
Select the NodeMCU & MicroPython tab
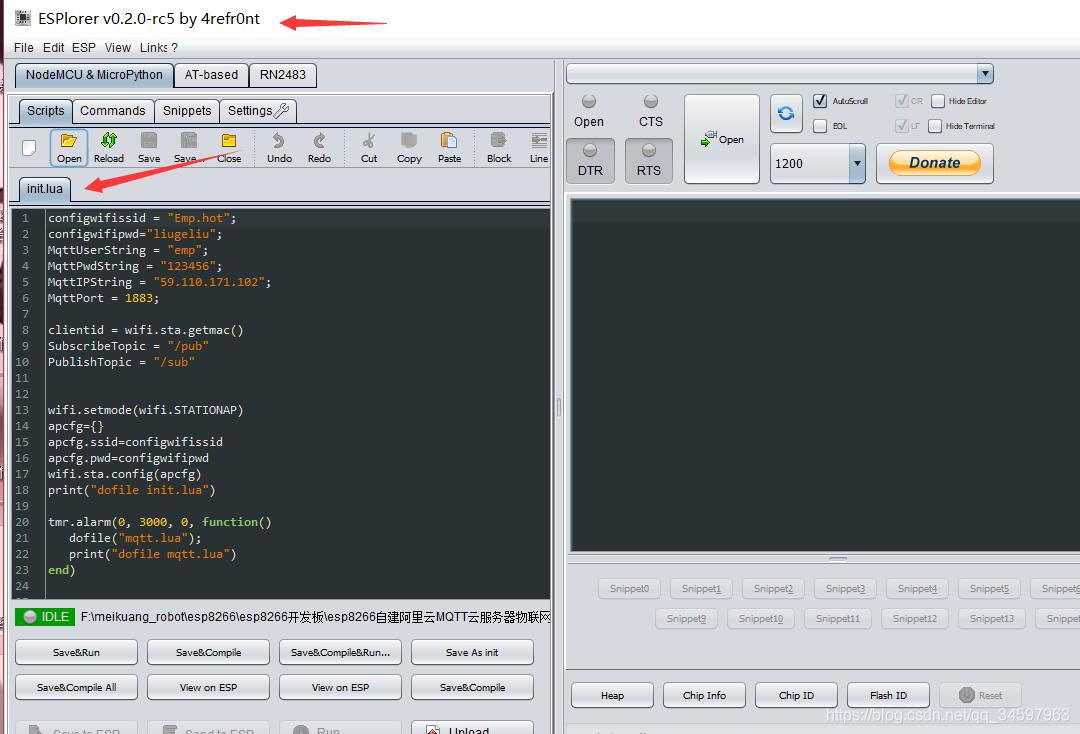[x=94, y=75]
